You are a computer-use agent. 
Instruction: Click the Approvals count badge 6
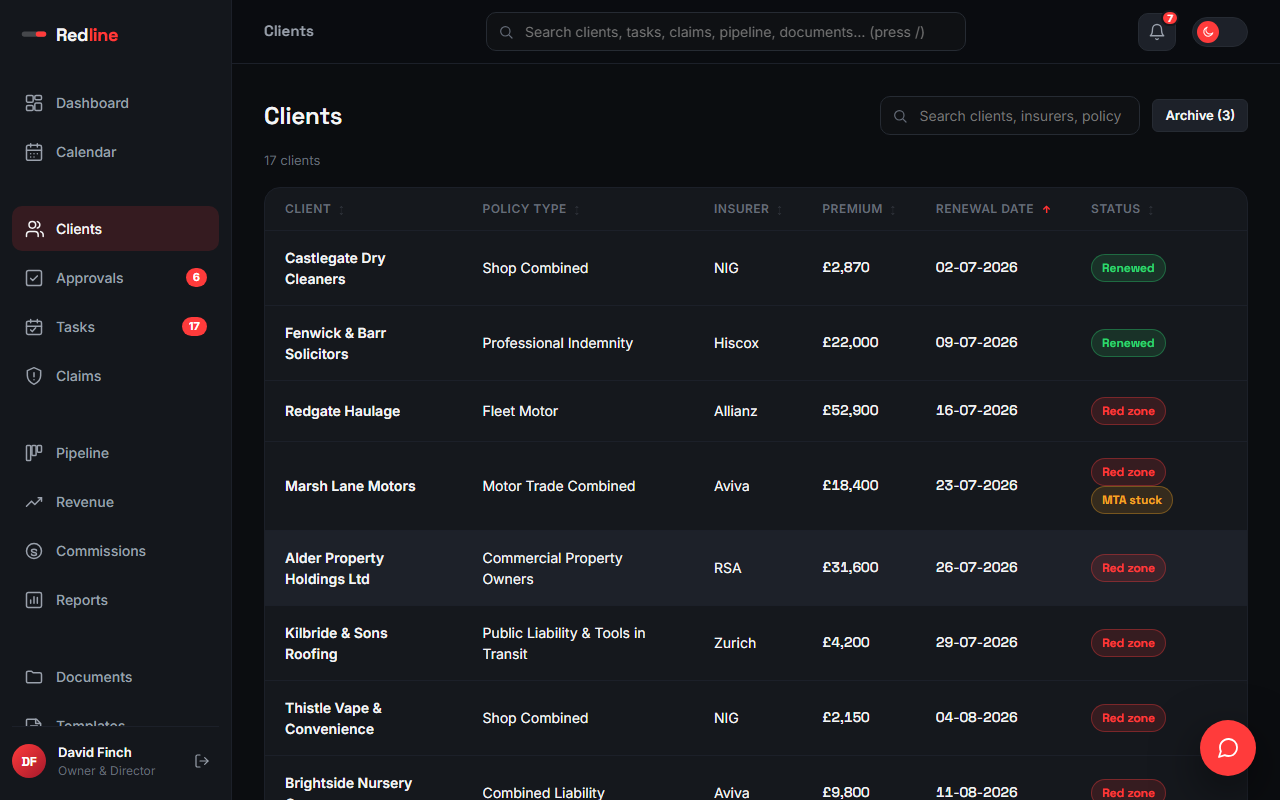[196, 277]
